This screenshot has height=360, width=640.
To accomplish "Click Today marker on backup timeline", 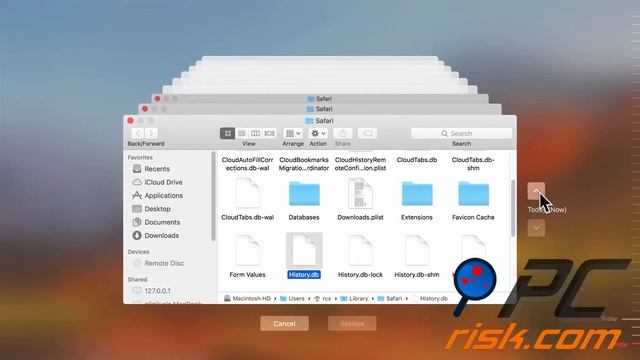I will (609, 318).
